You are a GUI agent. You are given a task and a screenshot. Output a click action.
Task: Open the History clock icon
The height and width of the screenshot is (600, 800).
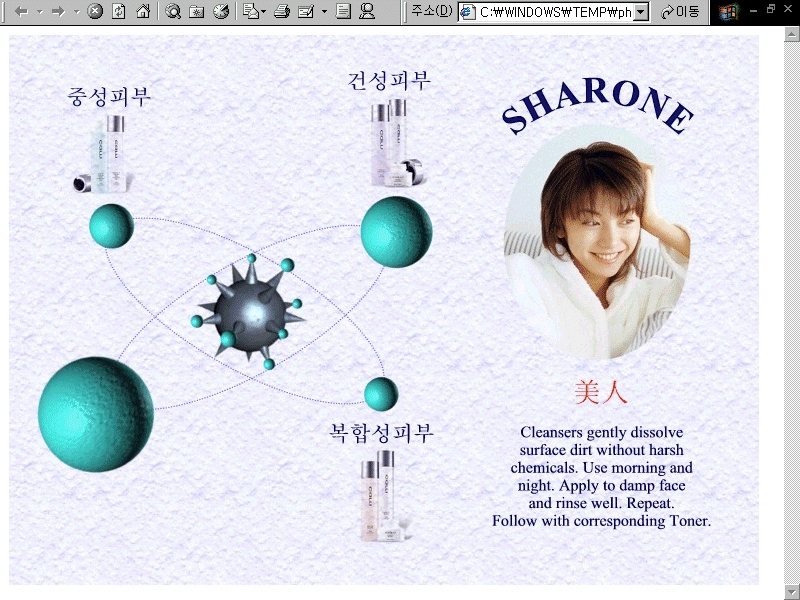(x=221, y=11)
